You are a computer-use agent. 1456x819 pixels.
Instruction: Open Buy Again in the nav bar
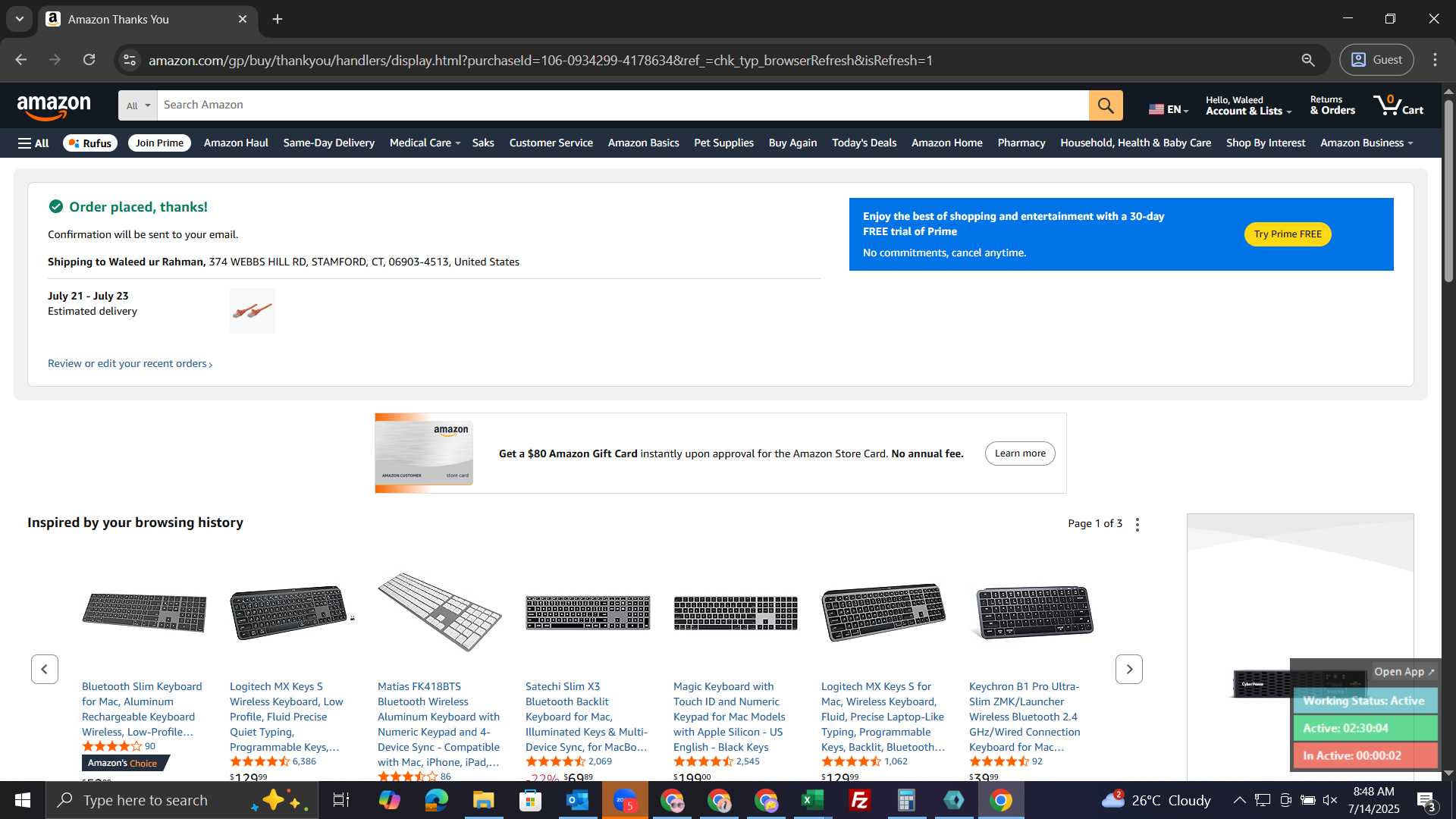point(792,143)
